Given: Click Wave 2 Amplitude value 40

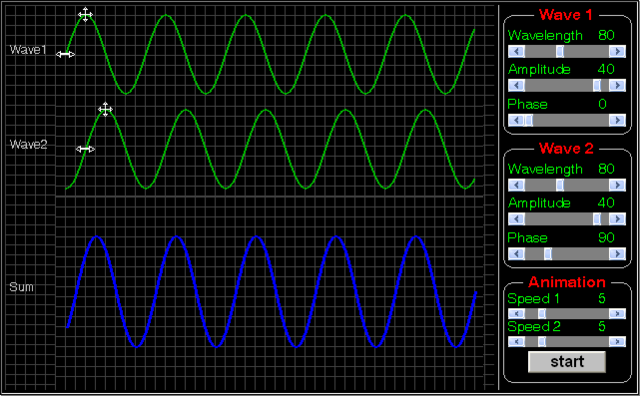Looking at the screenshot, I should point(606,203).
